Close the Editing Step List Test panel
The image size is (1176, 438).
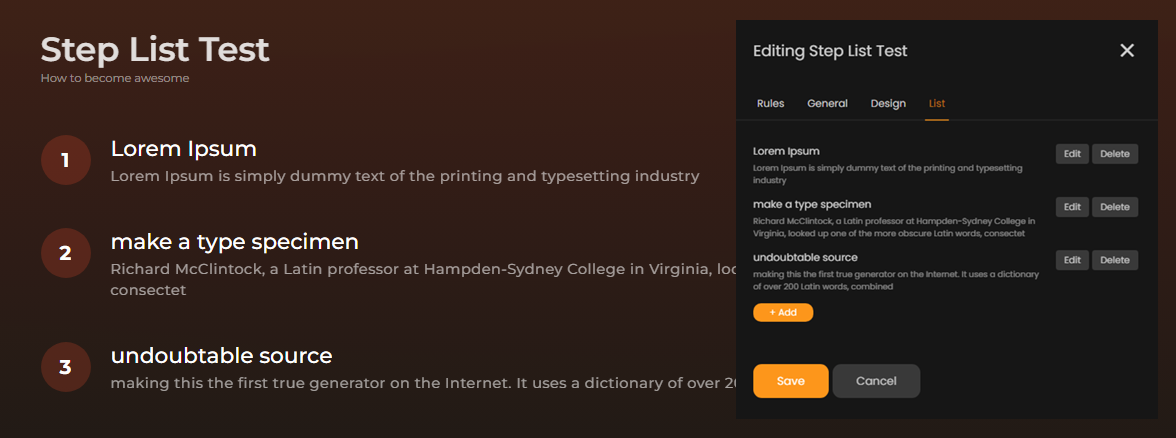(1126, 50)
